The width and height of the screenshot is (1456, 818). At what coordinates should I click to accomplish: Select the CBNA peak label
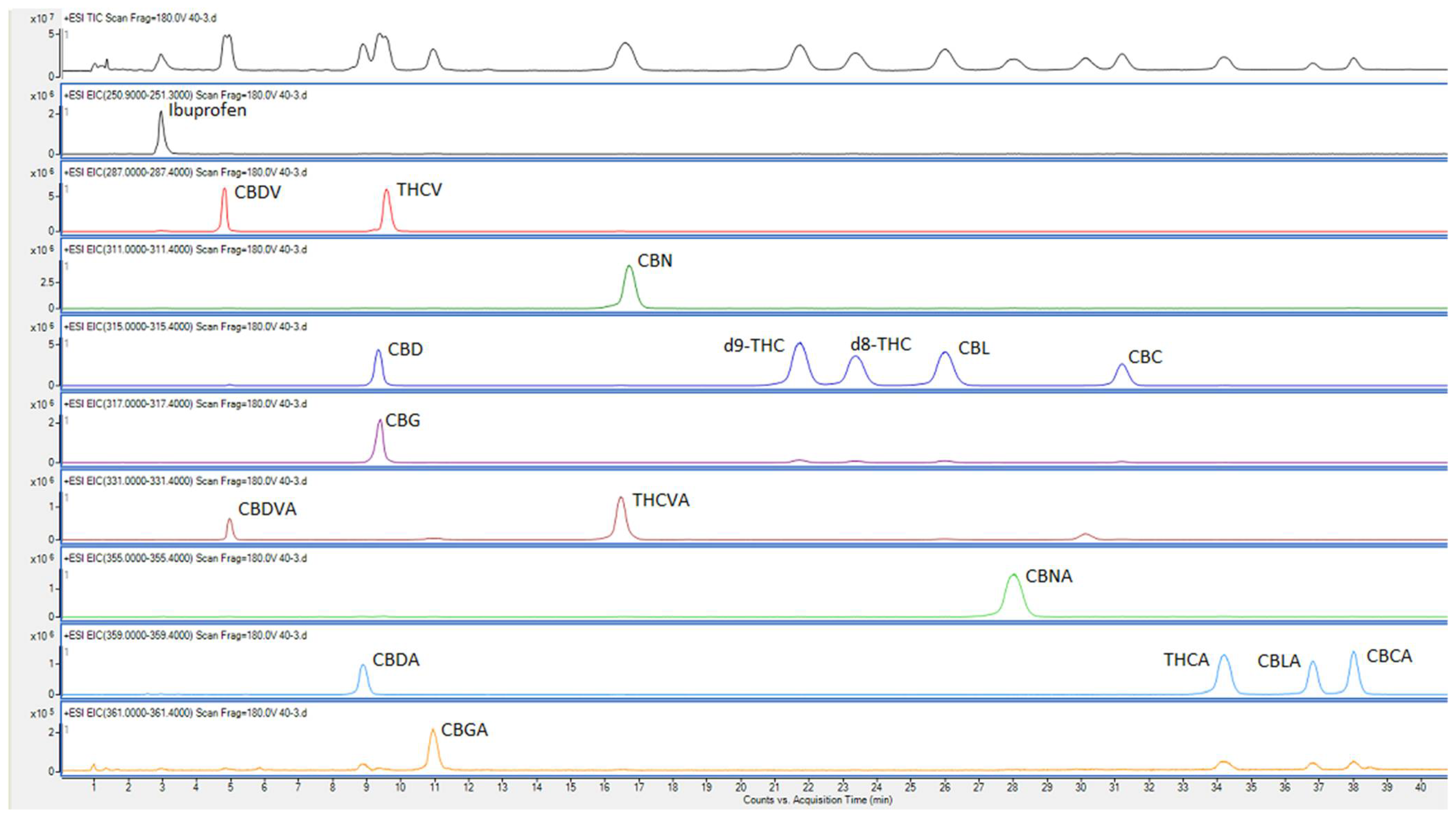point(1049,577)
